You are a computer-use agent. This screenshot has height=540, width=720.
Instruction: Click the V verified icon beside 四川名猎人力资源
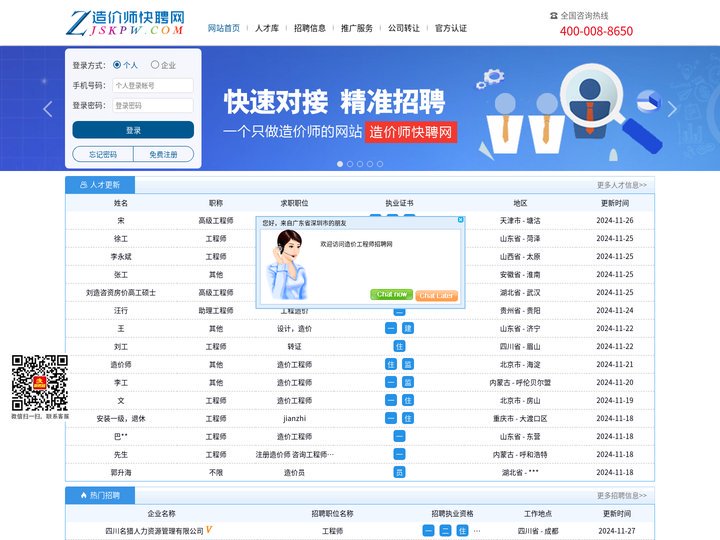(209, 530)
